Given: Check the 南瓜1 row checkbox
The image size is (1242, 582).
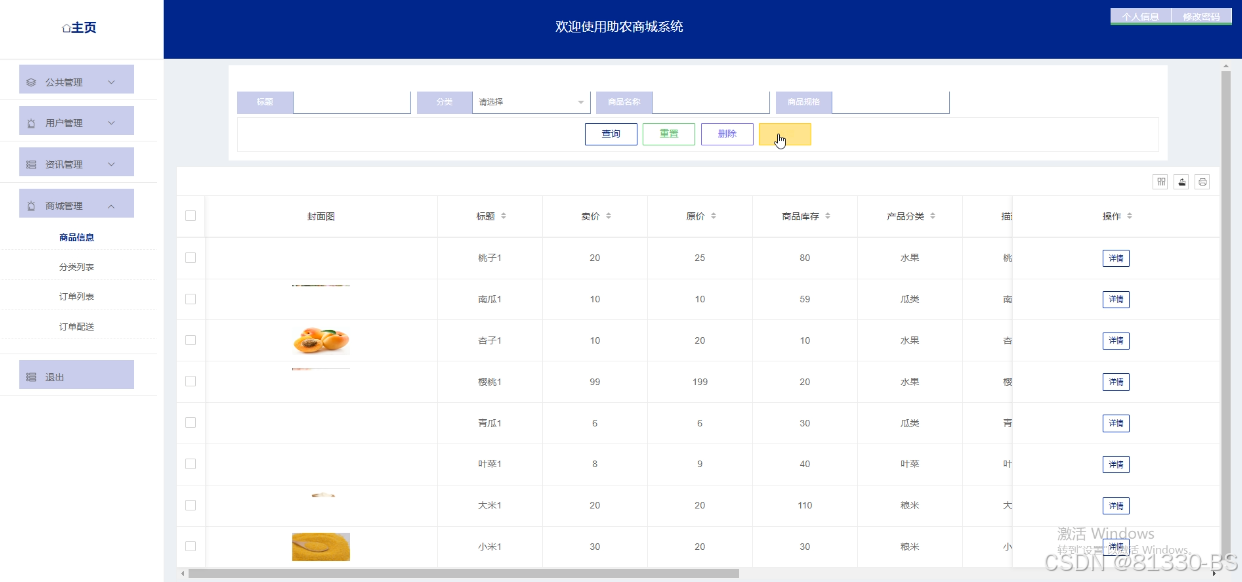Looking at the screenshot, I should [190, 299].
